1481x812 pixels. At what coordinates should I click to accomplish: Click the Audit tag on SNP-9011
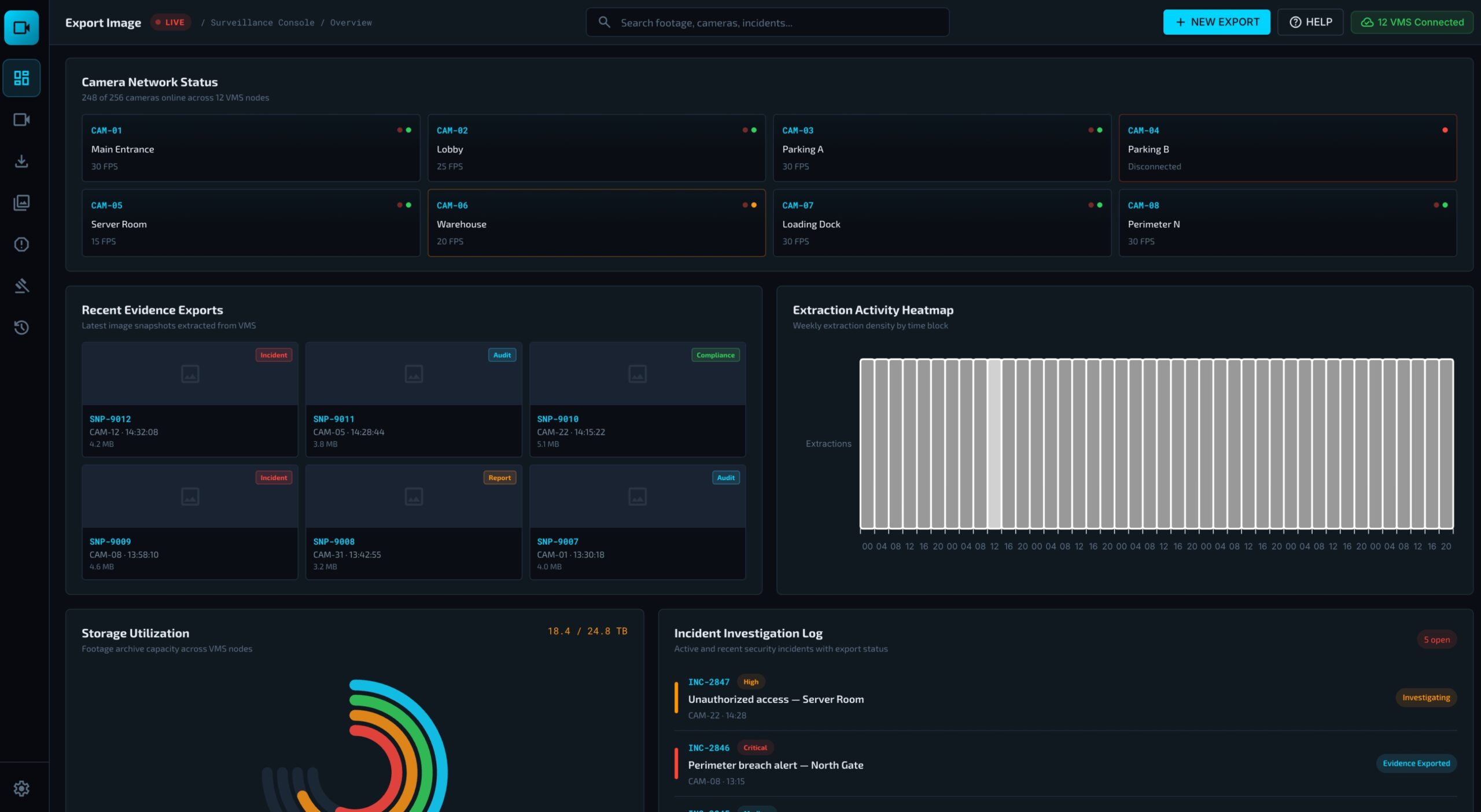click(502, 355)
